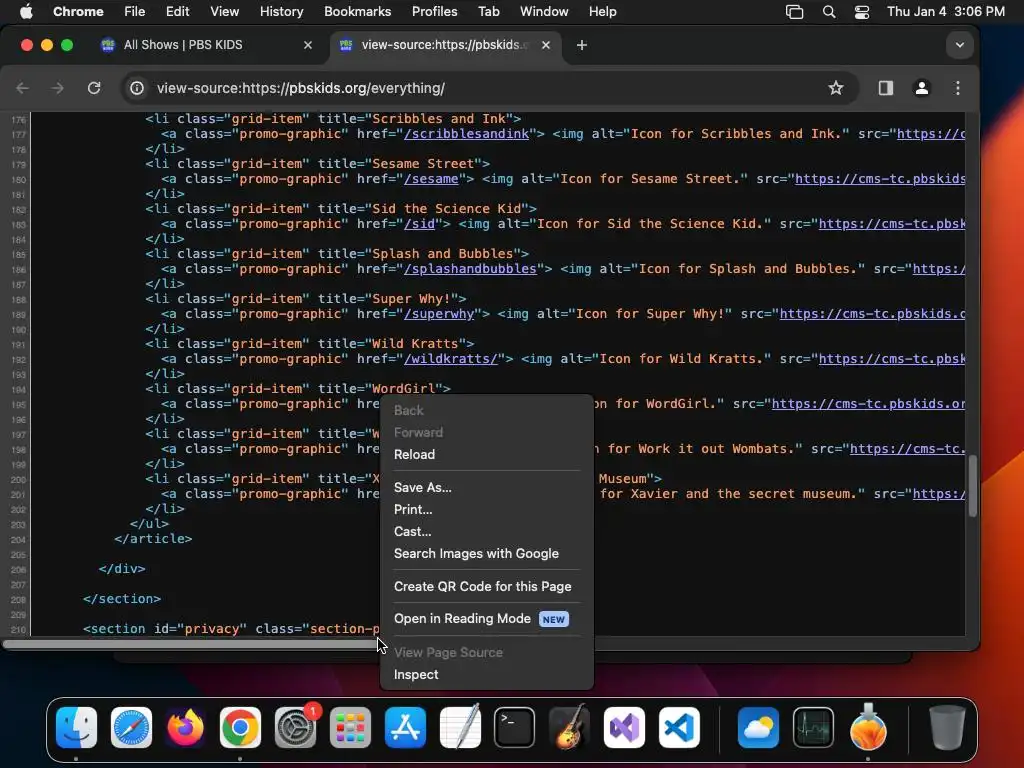Open the Window menu

[x=544, y=12]
